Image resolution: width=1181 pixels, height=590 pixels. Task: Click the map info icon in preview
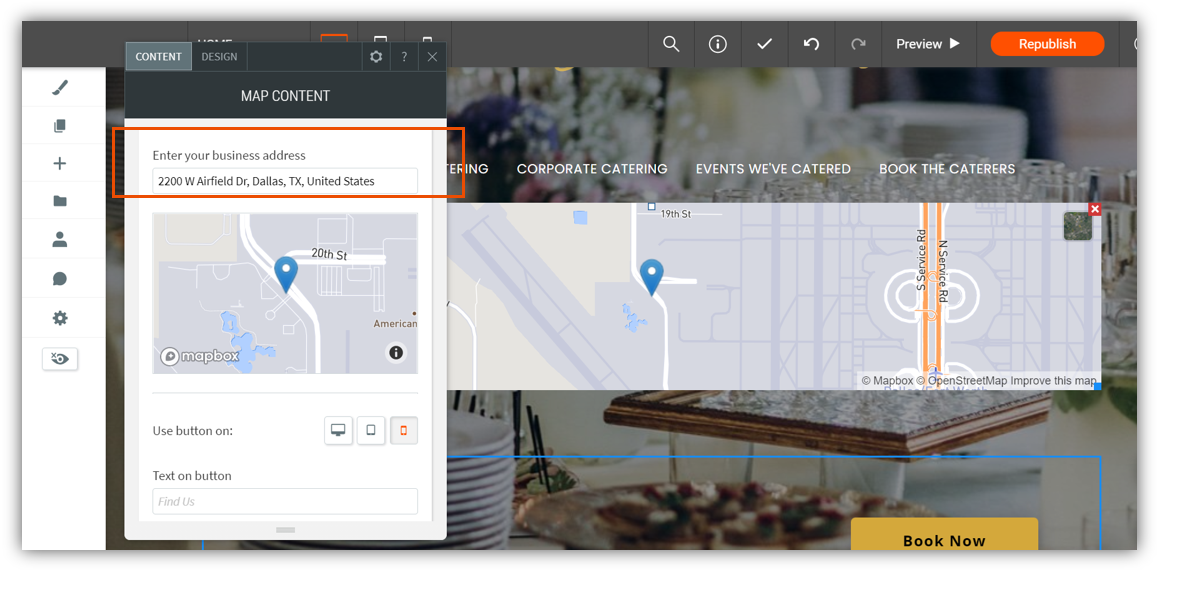click(x=396, y=352)
